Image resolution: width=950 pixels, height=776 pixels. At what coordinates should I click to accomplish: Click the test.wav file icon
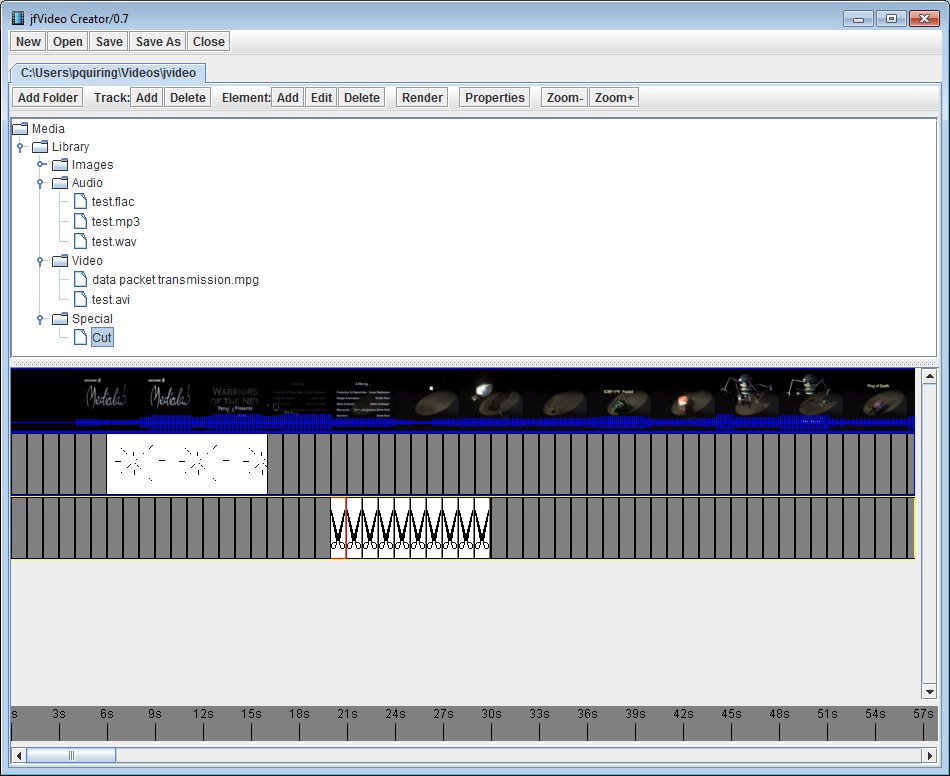tap(80, 241)
